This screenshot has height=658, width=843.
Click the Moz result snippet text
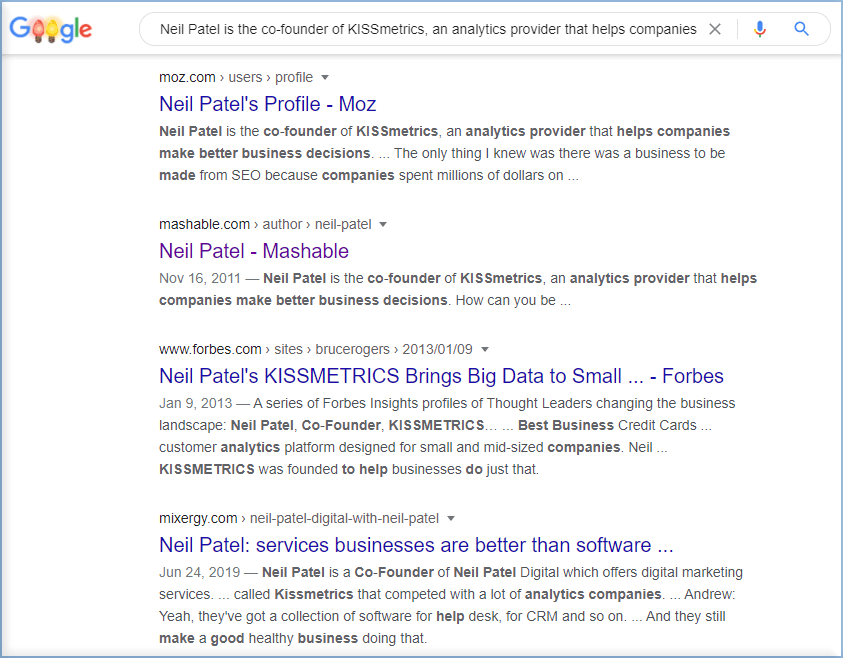click(x=445, y=153)
